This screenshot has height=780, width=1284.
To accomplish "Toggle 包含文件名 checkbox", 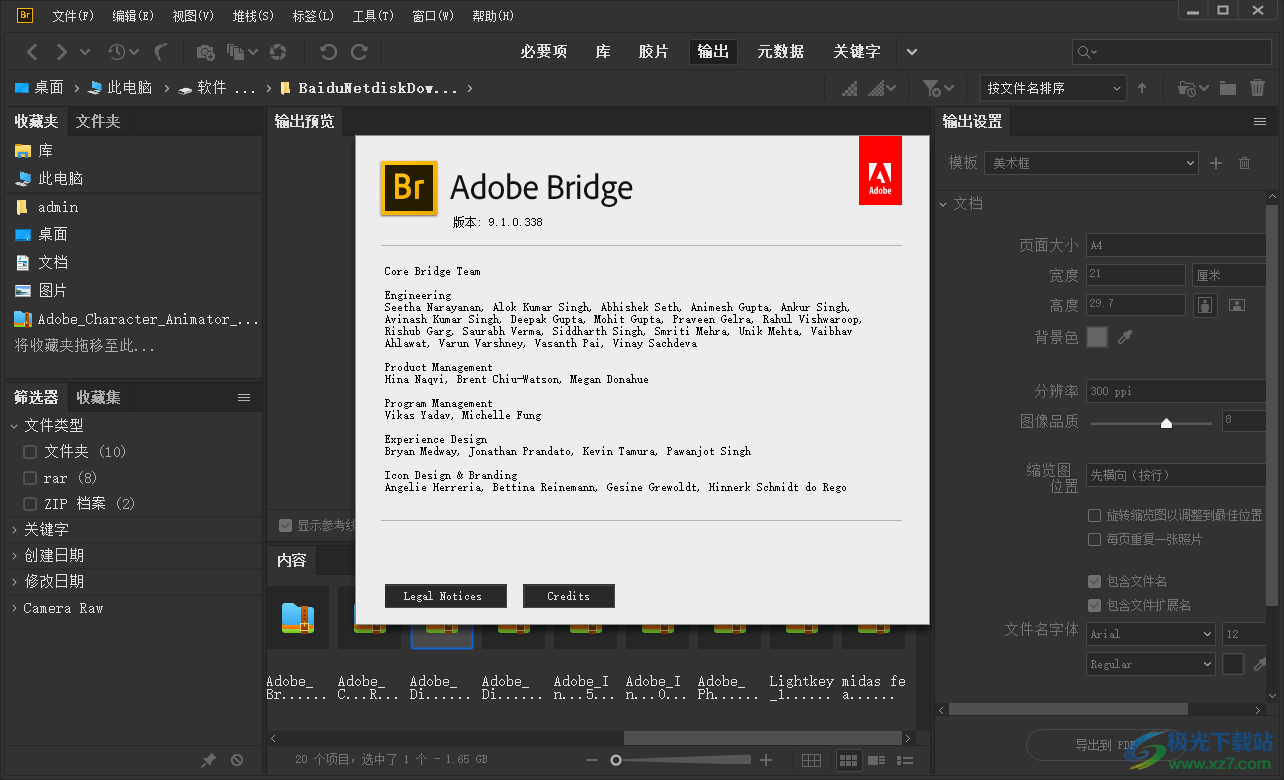I will coord(1094,581).
